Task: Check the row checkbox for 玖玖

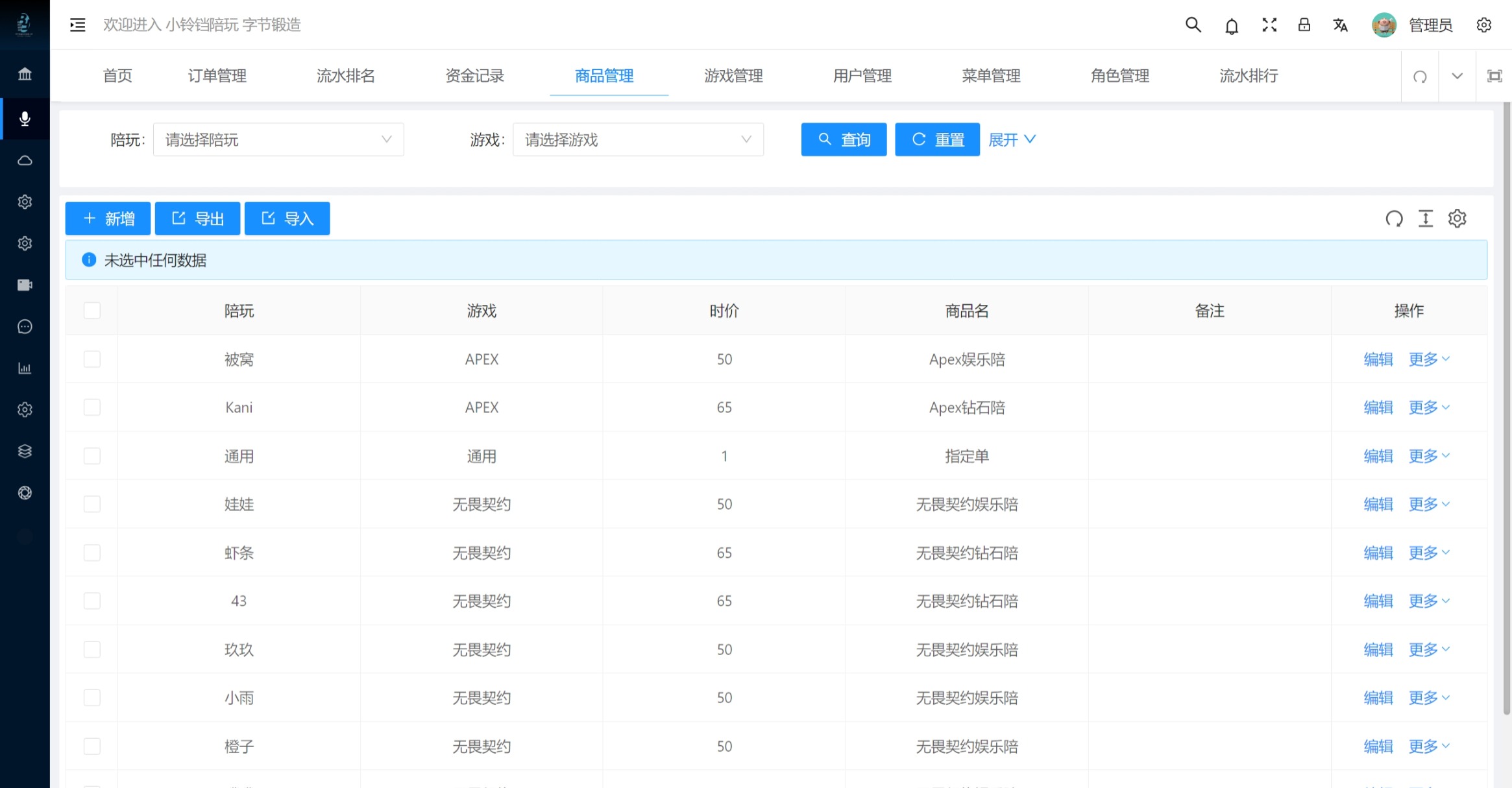Action: point(92,649)
